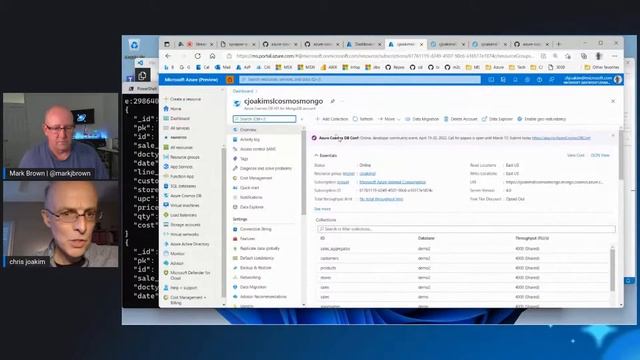Open Dashboard from the Azure left menu
Screen dimensions: 640x360
pyautogui.click(x=180, y=118)
